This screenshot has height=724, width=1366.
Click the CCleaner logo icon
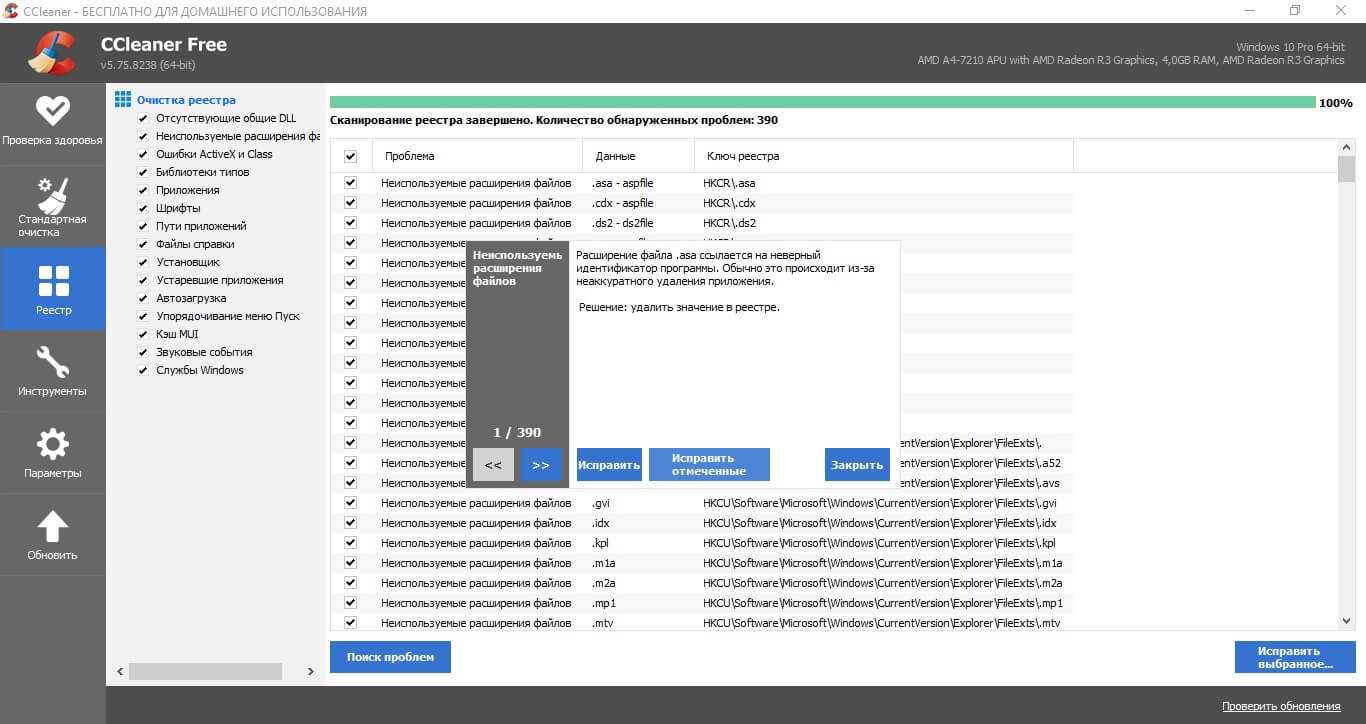pyautogui.click(x=52, y=54)
